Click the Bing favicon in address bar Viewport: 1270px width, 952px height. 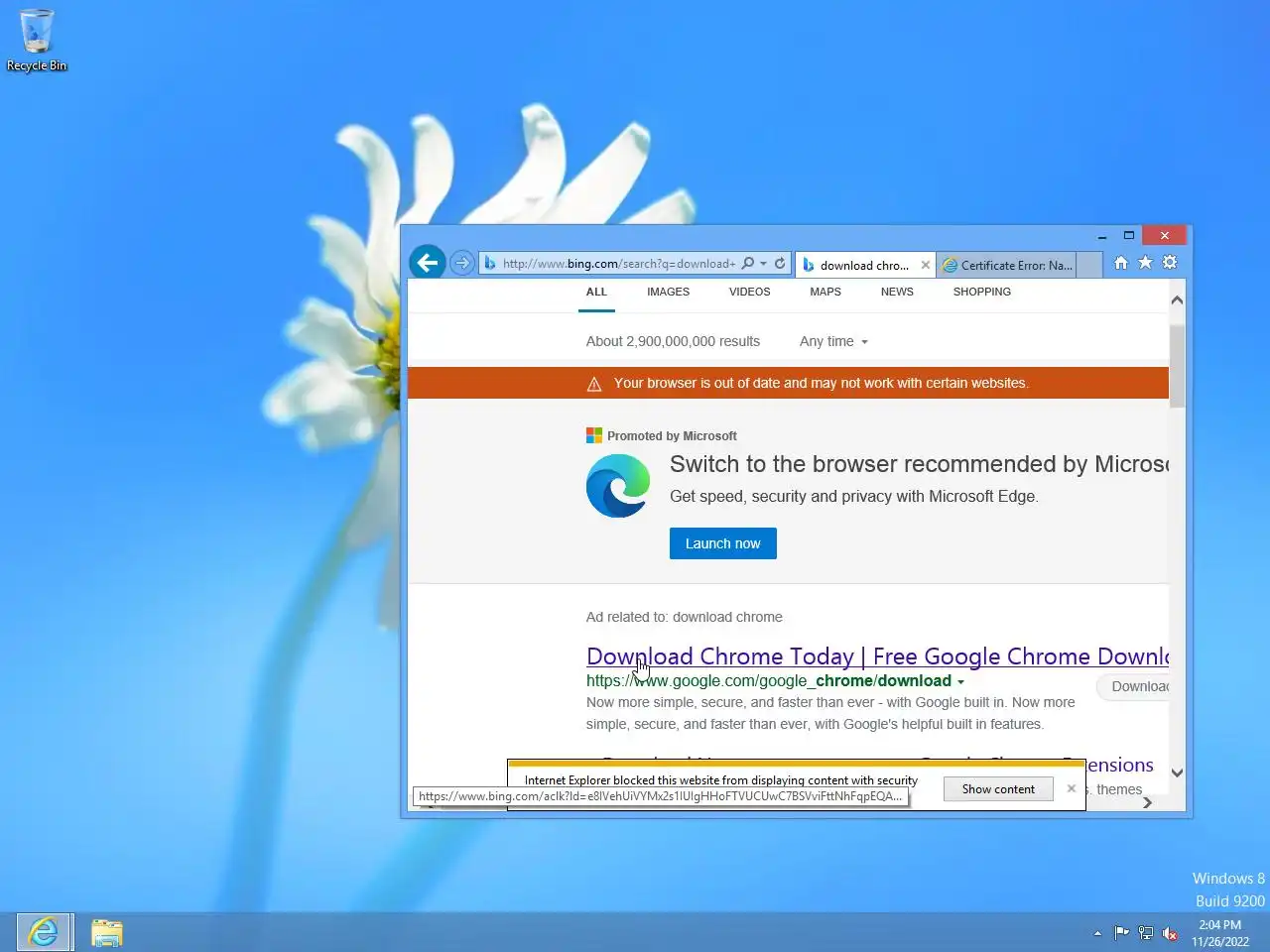pyautogui.click(x=490, y=264)
